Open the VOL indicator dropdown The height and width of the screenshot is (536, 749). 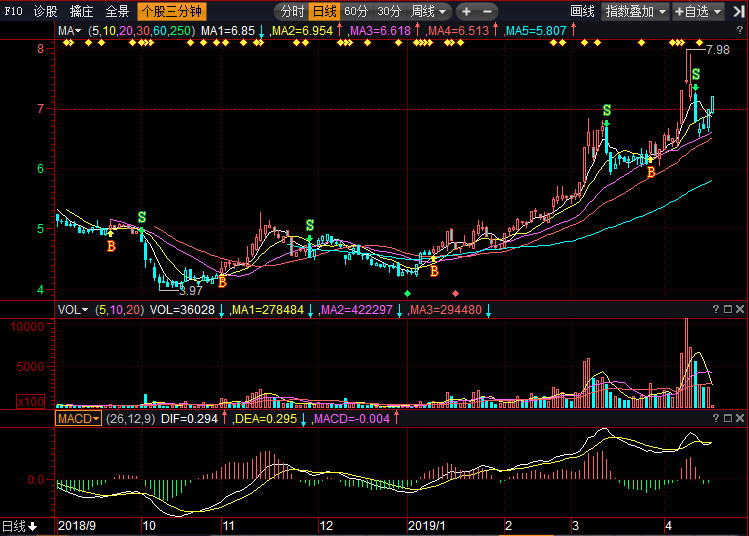click(x=73, y=310)
